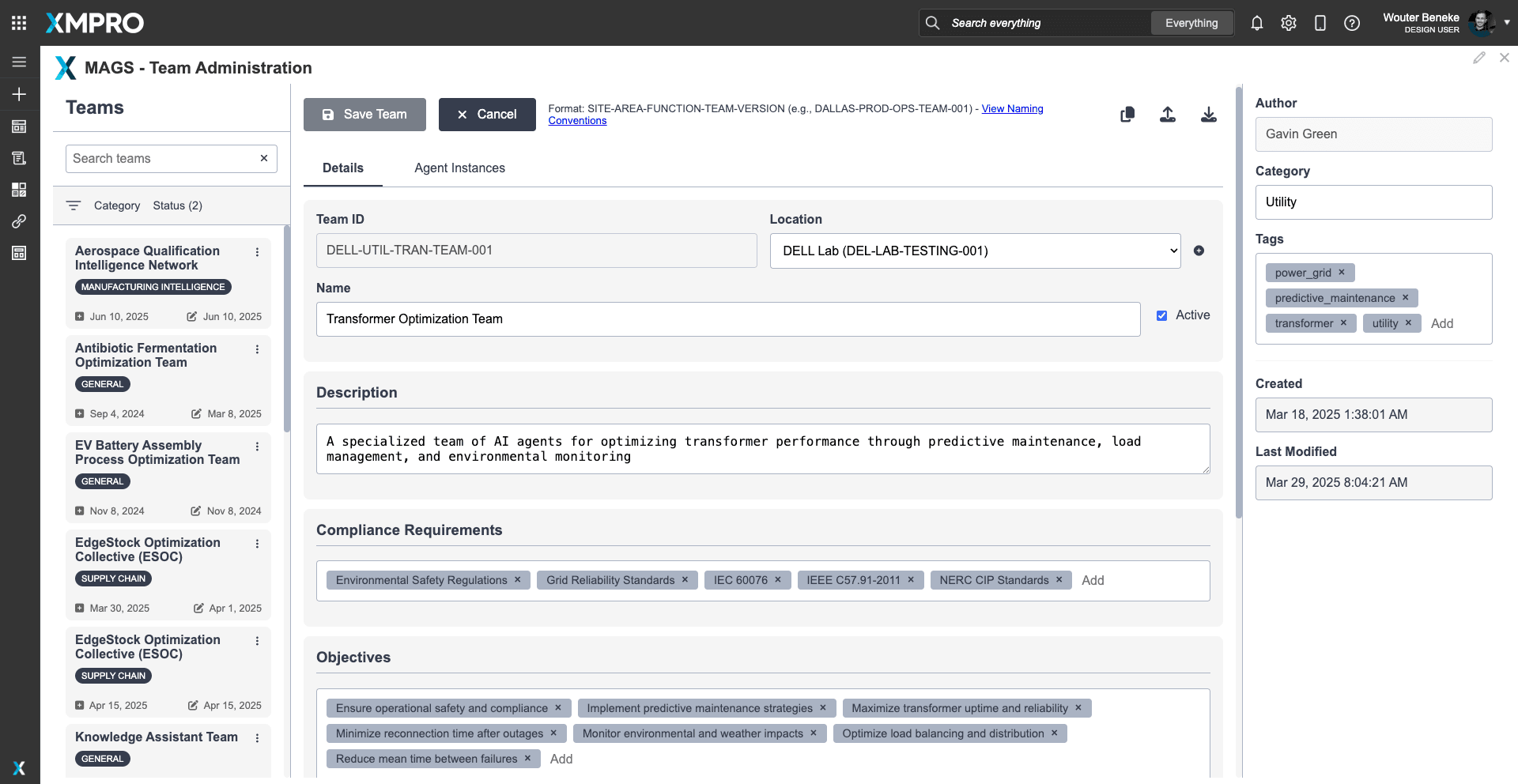Expand the Location dropdown

coord(974,251)
